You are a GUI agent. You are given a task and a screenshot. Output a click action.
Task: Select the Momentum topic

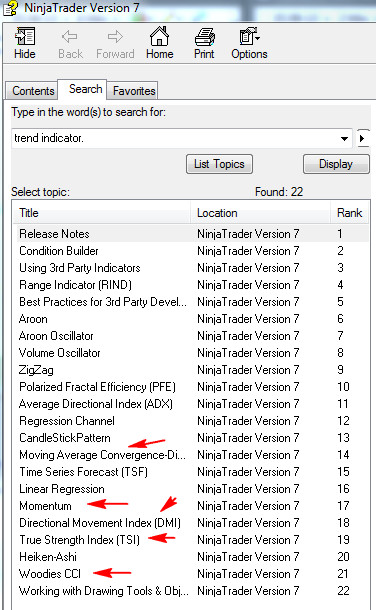(x=45, y=506)
